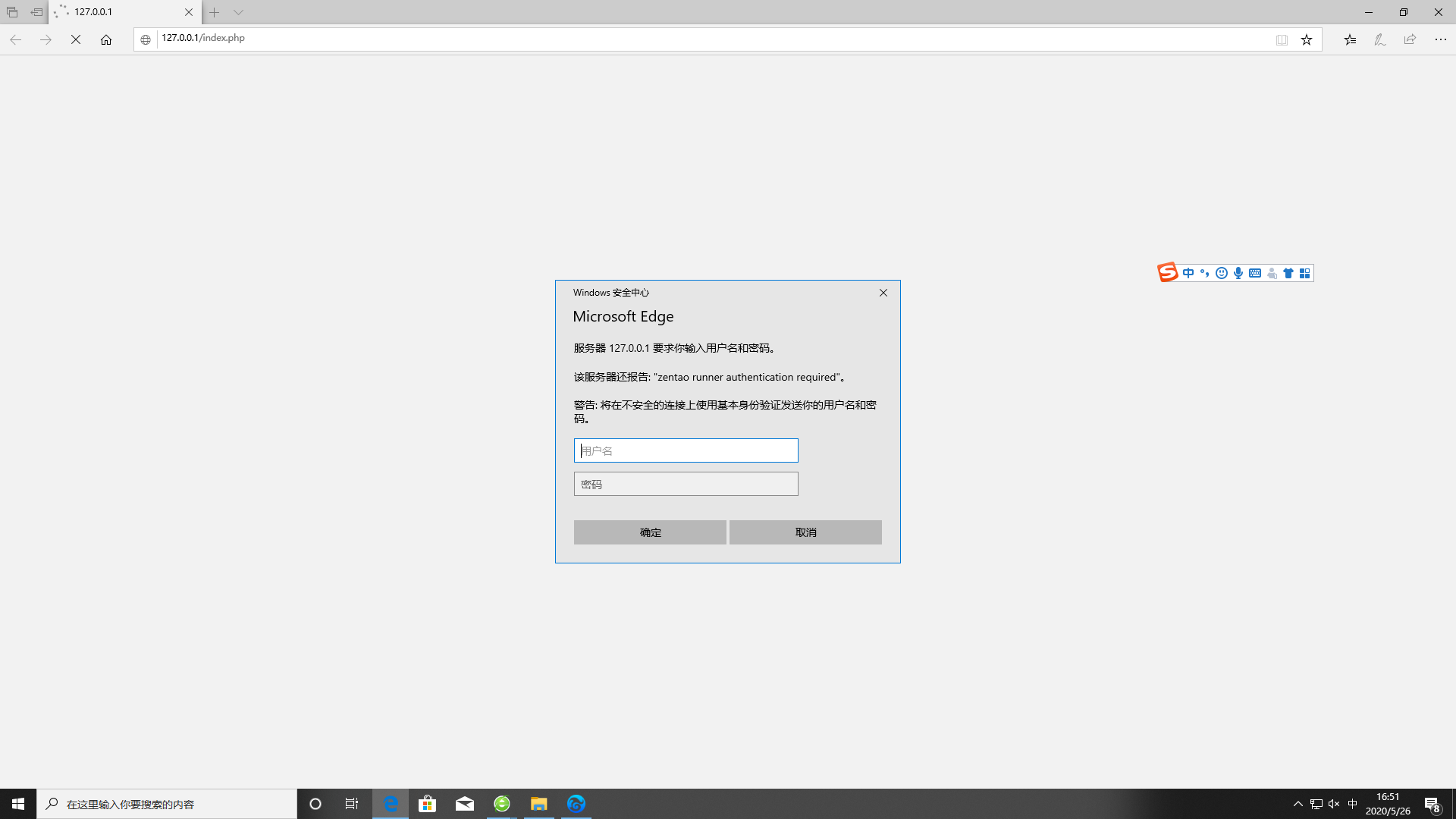Image resolution: width=1456 pixels, height=819 pixels.
Task: Open File Explorer from taskbar
Action: point(539,804)
